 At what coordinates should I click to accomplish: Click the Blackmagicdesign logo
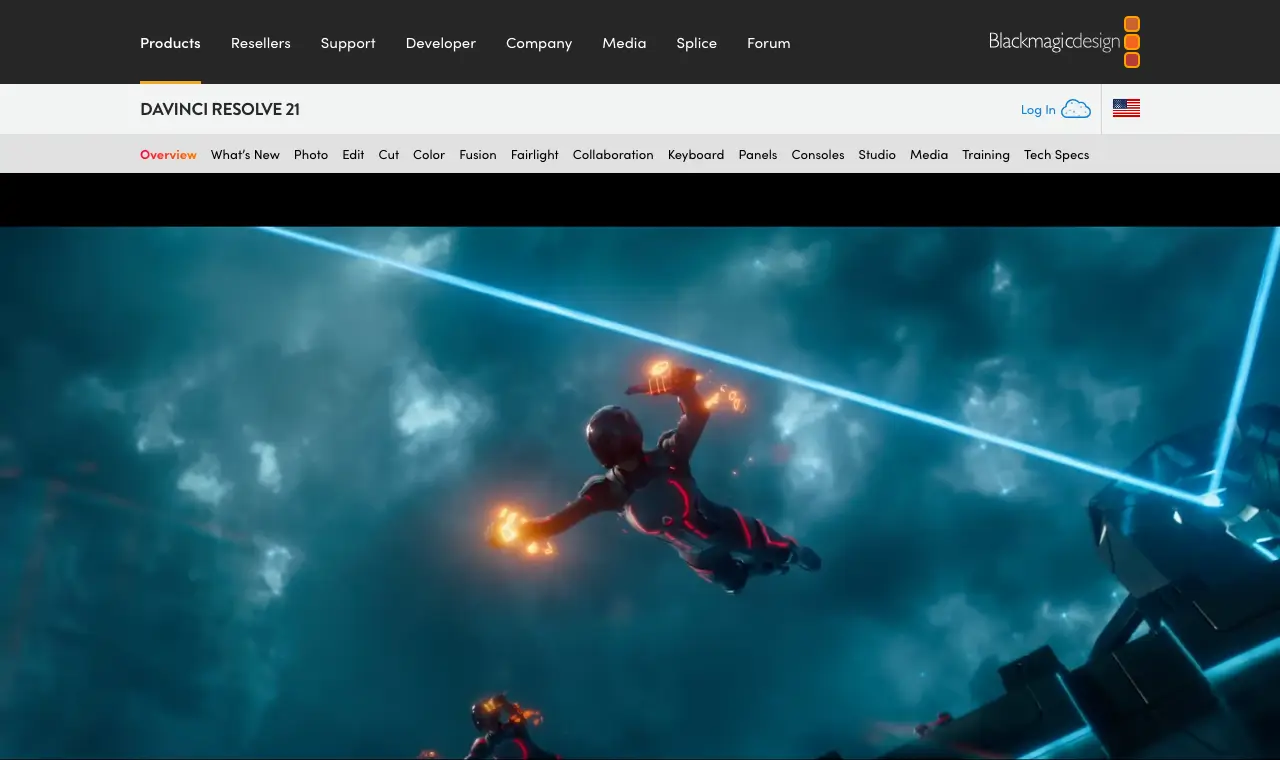pos(1064,42)
